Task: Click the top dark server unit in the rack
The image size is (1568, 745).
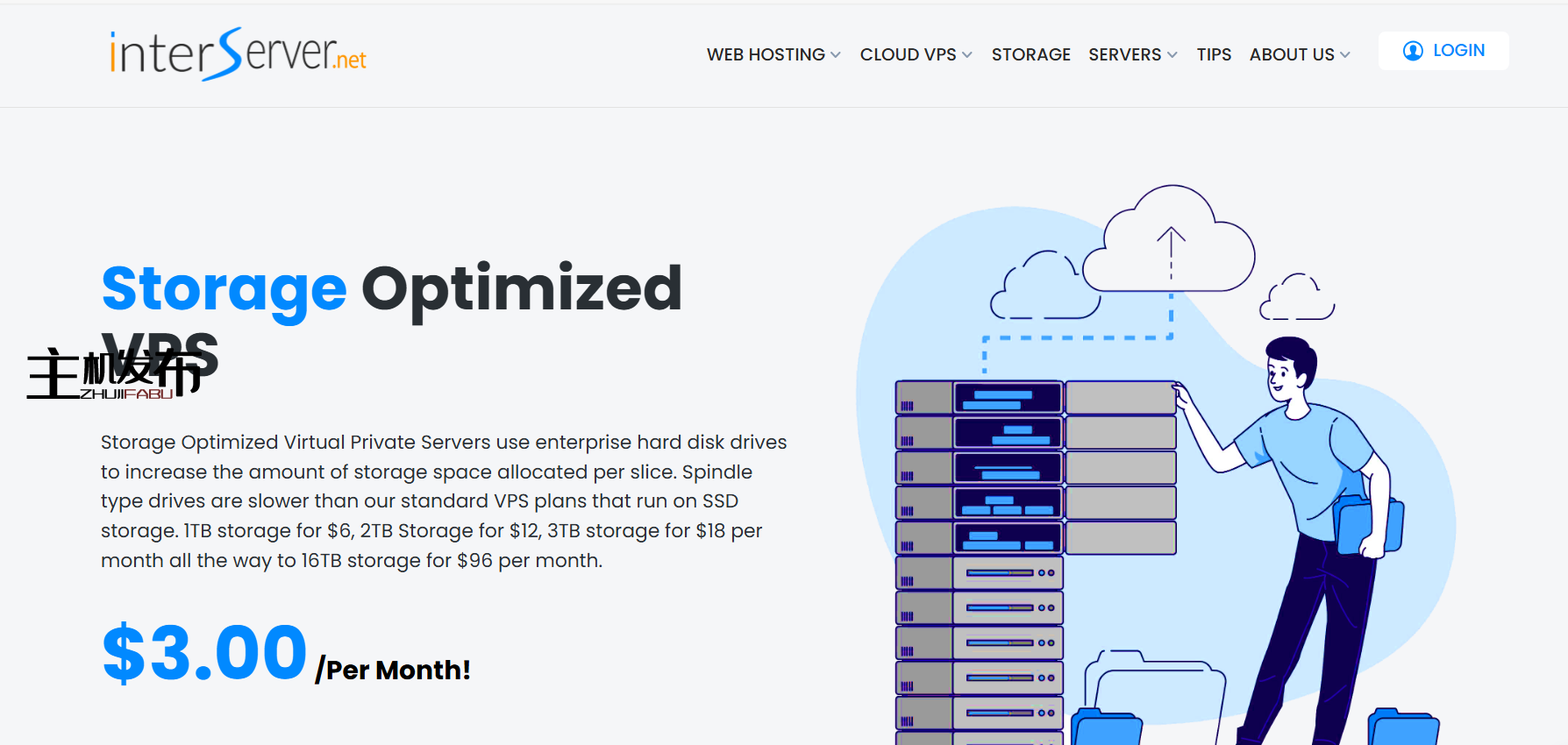Action: coord(1008,398)
